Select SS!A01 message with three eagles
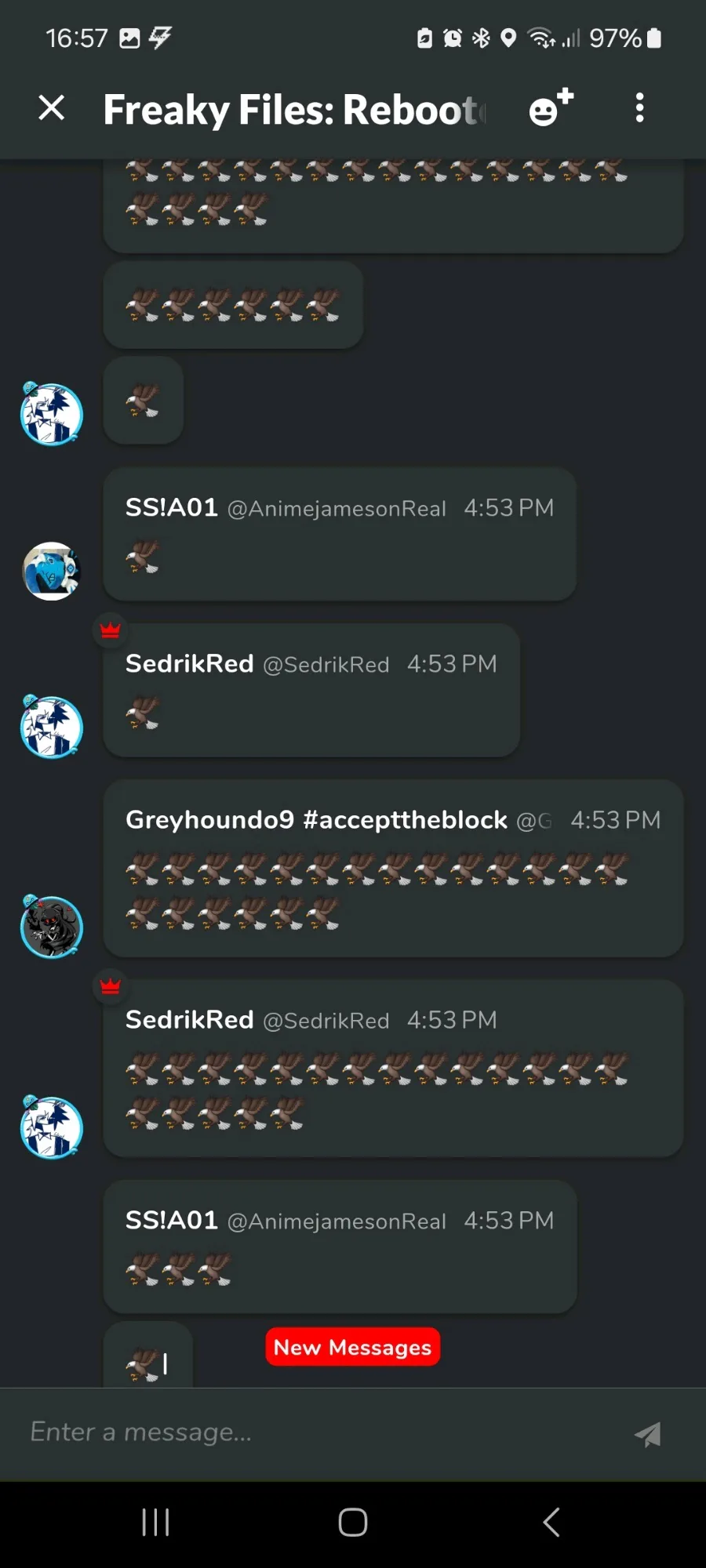 340,1247
